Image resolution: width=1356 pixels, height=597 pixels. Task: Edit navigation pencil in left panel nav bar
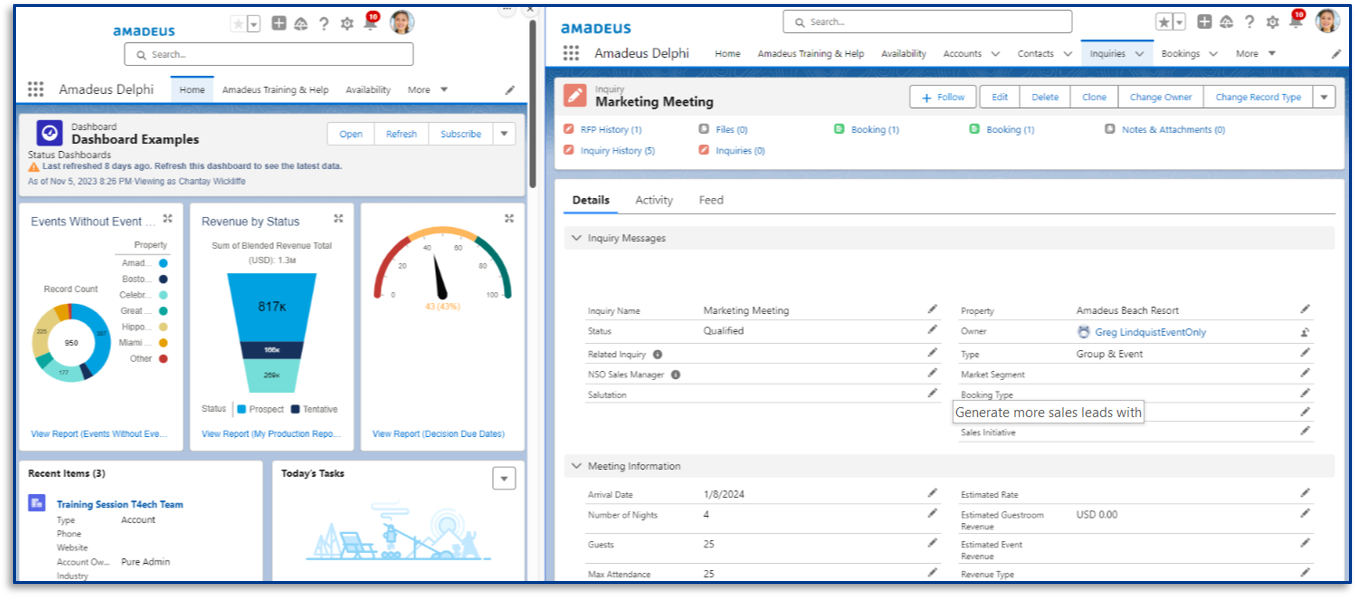(x=510, y=90)
